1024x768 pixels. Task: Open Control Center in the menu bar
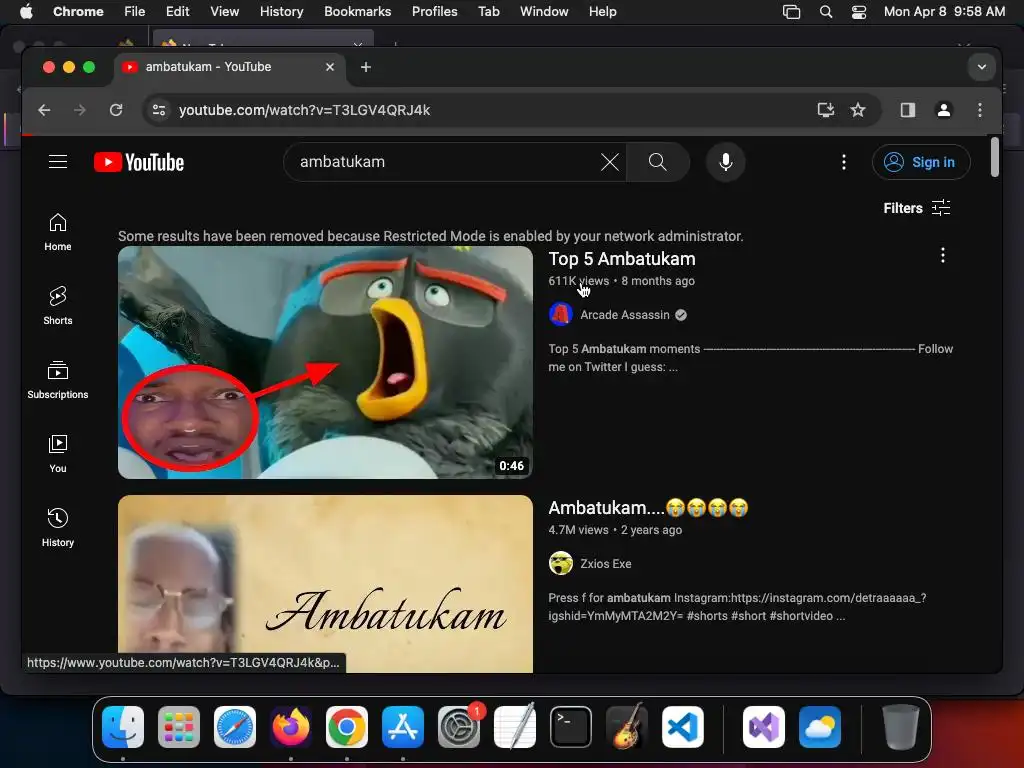pos(859,11)
